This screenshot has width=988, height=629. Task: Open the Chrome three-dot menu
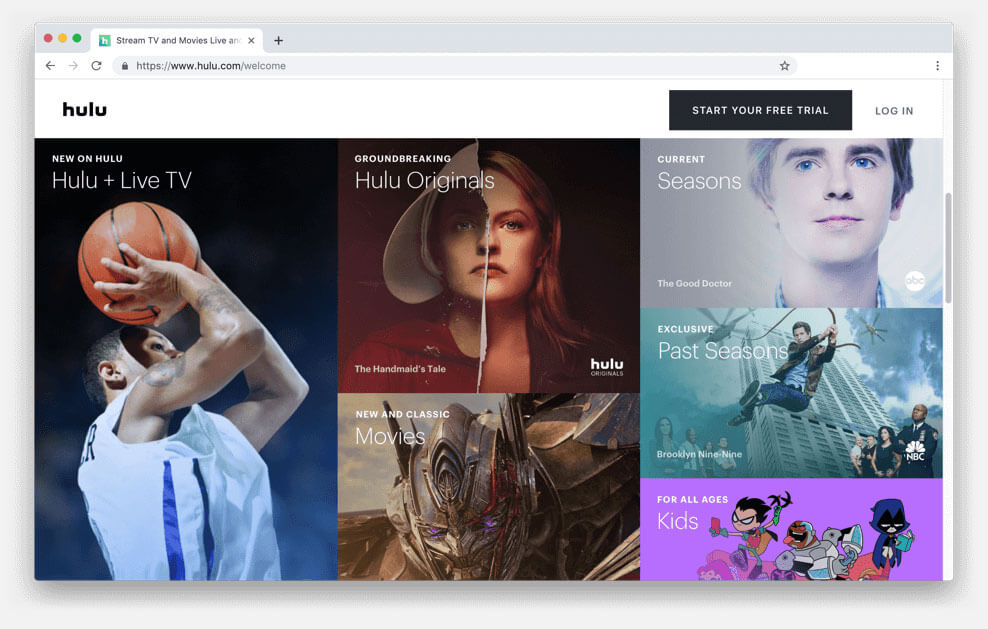pos(938,66)
